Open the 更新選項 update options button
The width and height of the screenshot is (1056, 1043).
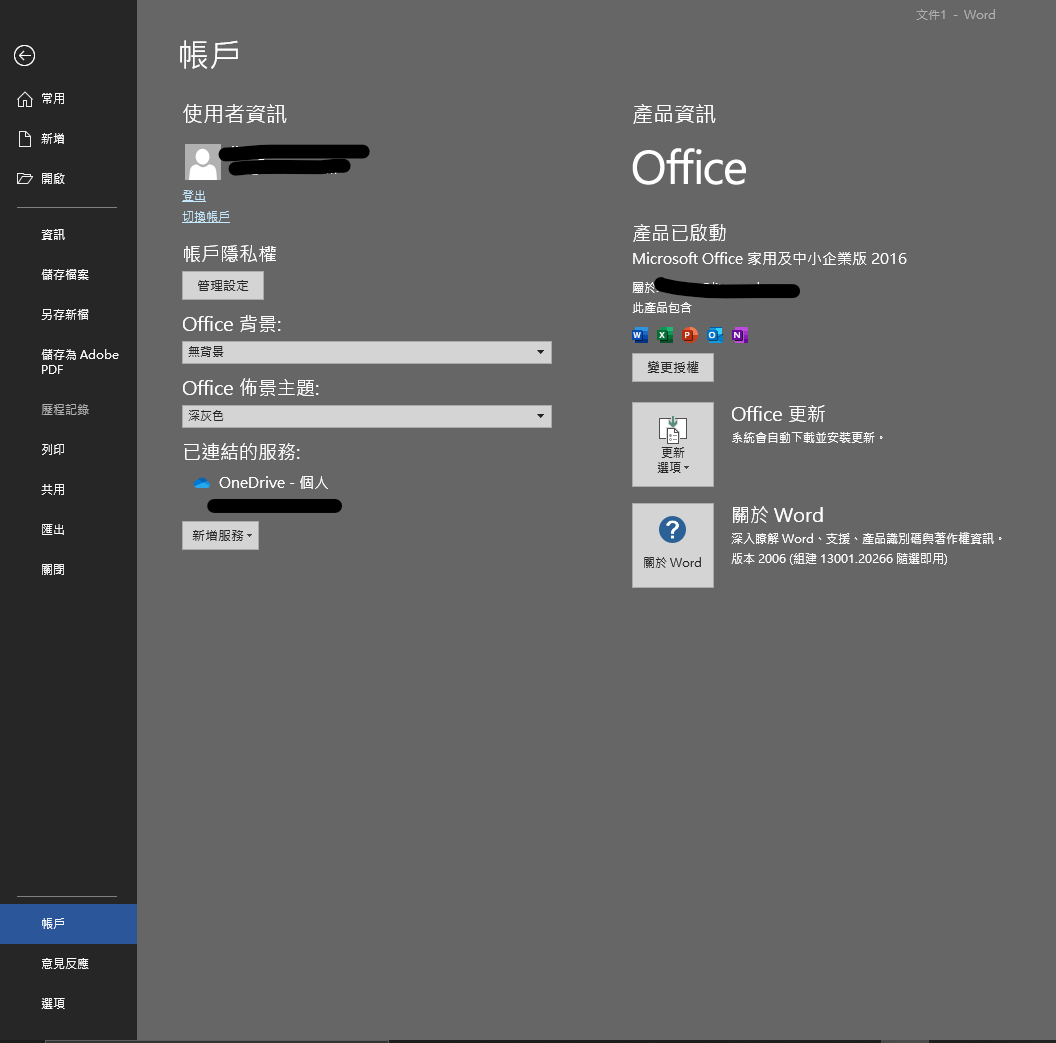(x=673, y=444)
